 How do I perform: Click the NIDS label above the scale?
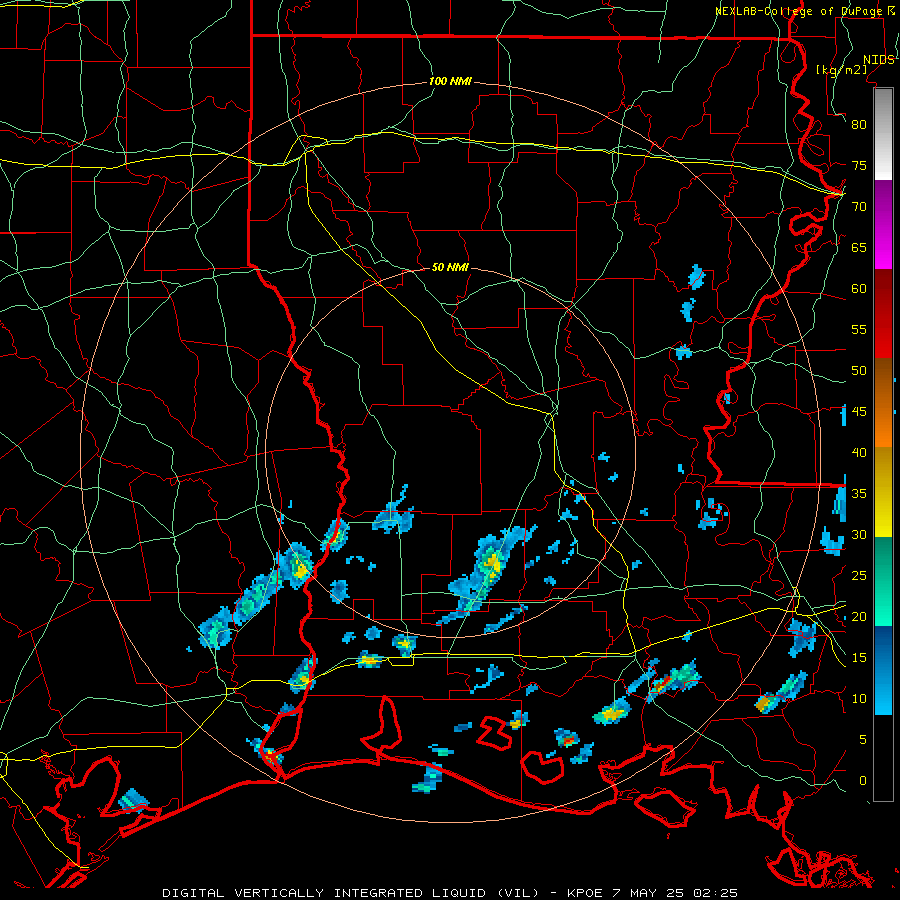click(x=878, y=60)
